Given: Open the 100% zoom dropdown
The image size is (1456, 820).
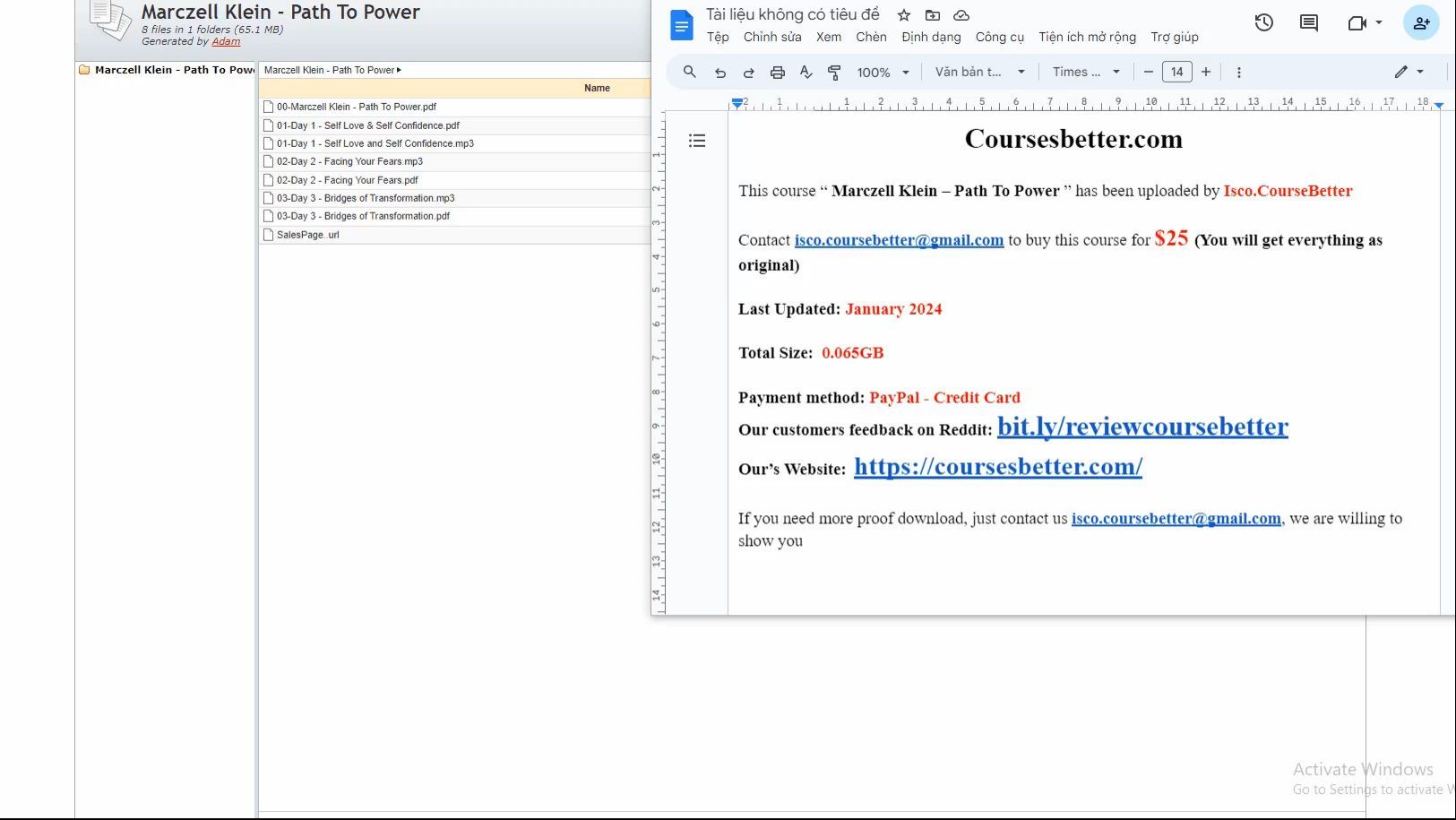Looking at the screenshot, I should [883, 73].
